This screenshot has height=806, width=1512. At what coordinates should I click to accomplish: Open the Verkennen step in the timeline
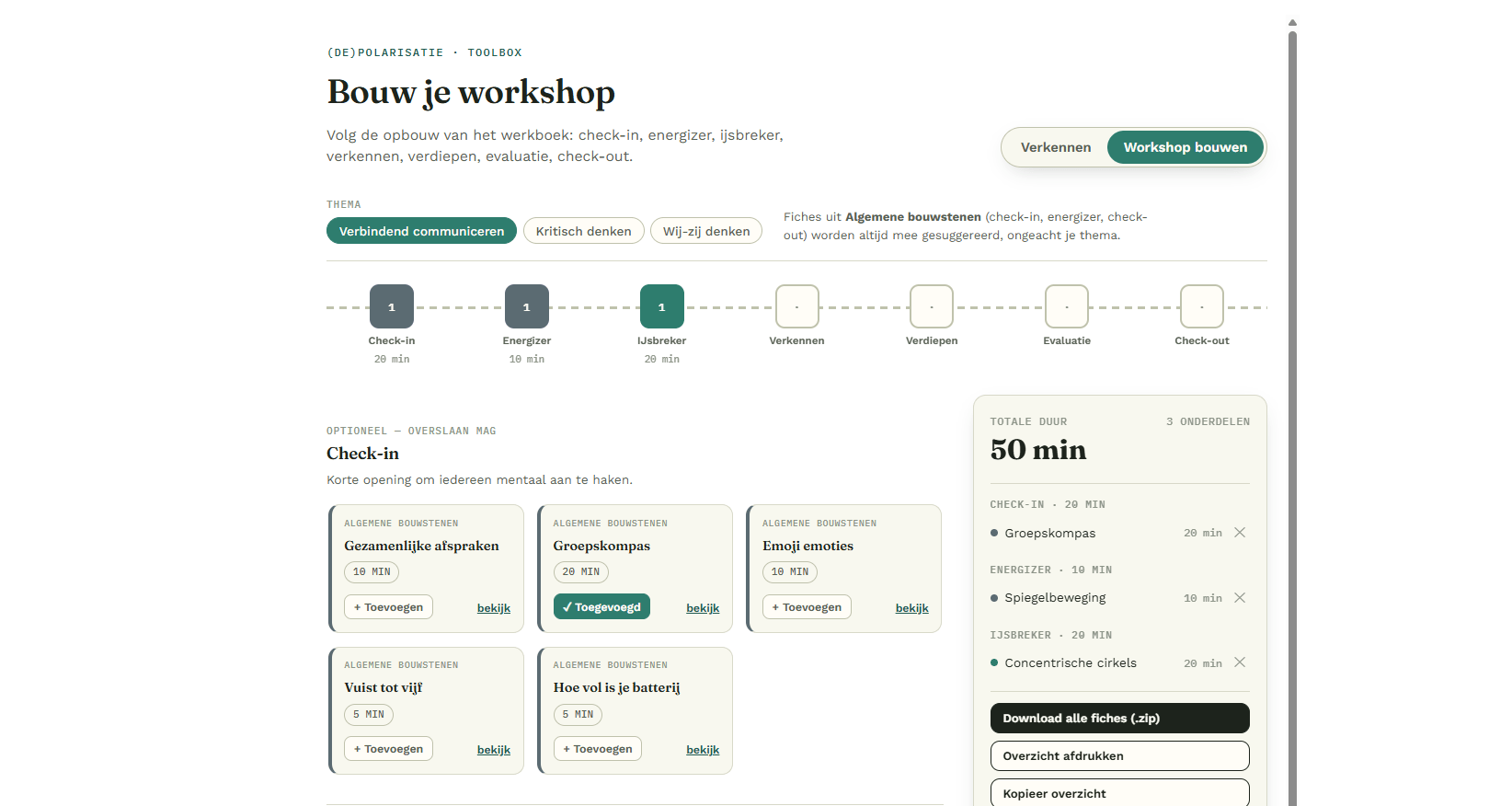coord(797,306)
